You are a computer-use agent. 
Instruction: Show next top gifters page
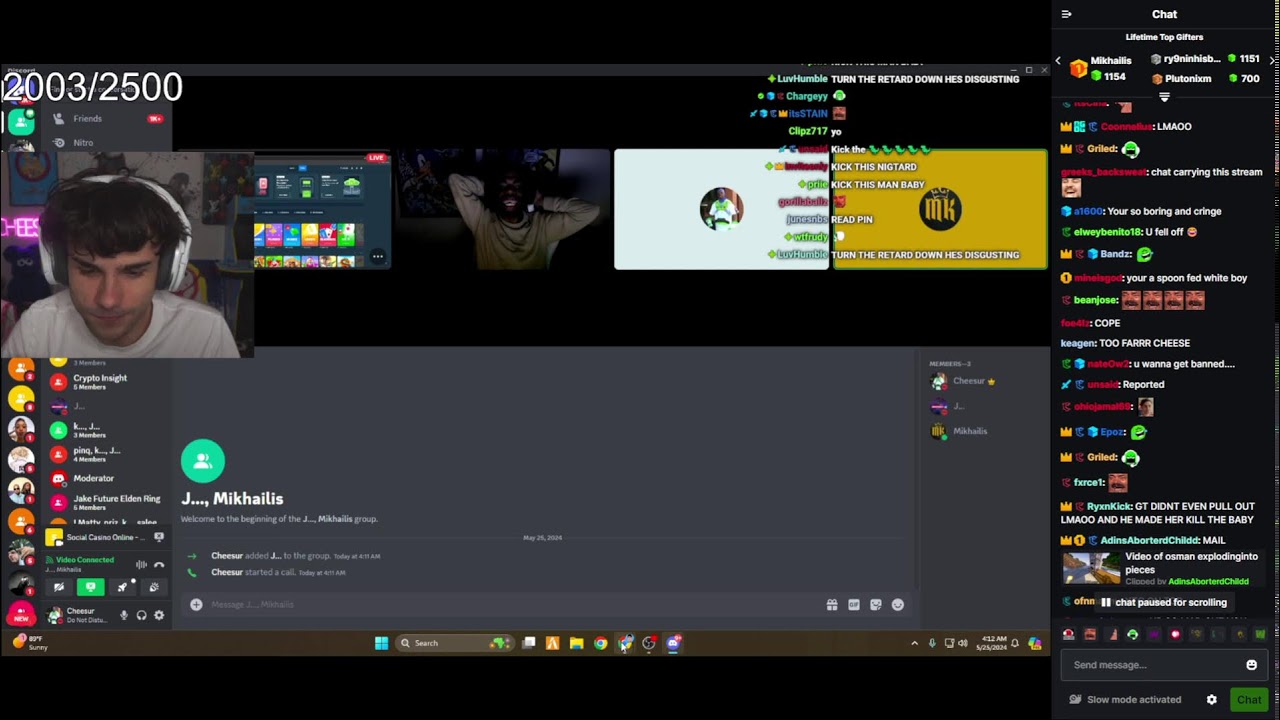pyautogui.click(x=1272, y=61)
